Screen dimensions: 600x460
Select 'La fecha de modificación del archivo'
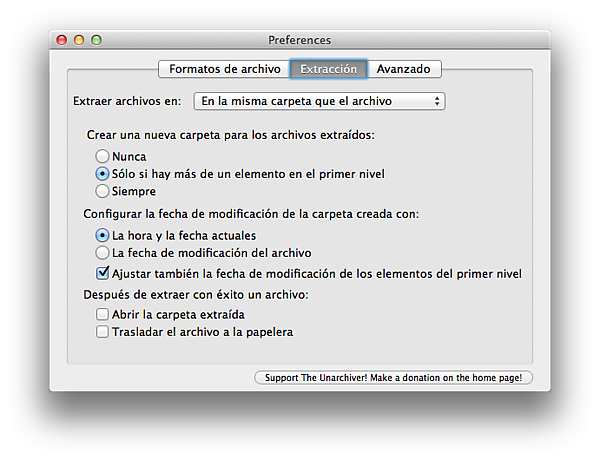pos(102,253)
